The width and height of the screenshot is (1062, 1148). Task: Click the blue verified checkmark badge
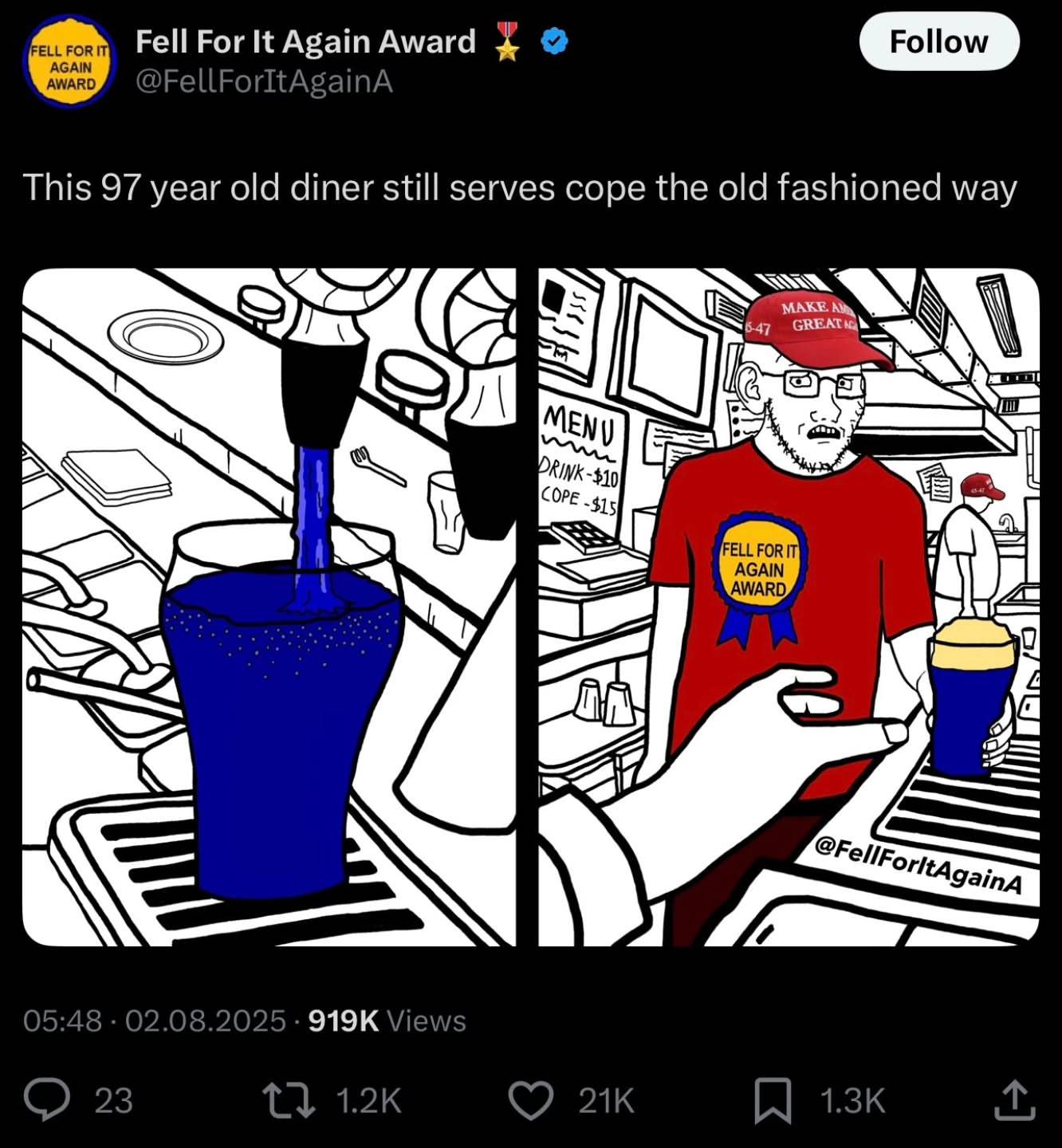tap(555, 41)
